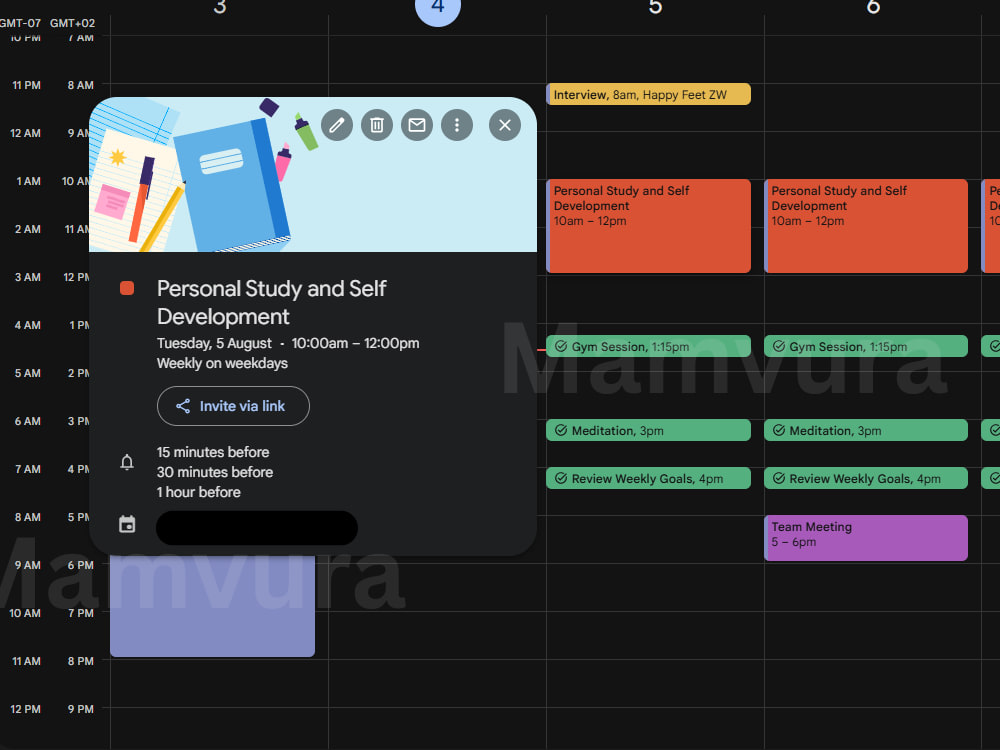Click the GMT-07 time zone label
The width and height of the screenshot is (1000, 750).
click(20, 23)
